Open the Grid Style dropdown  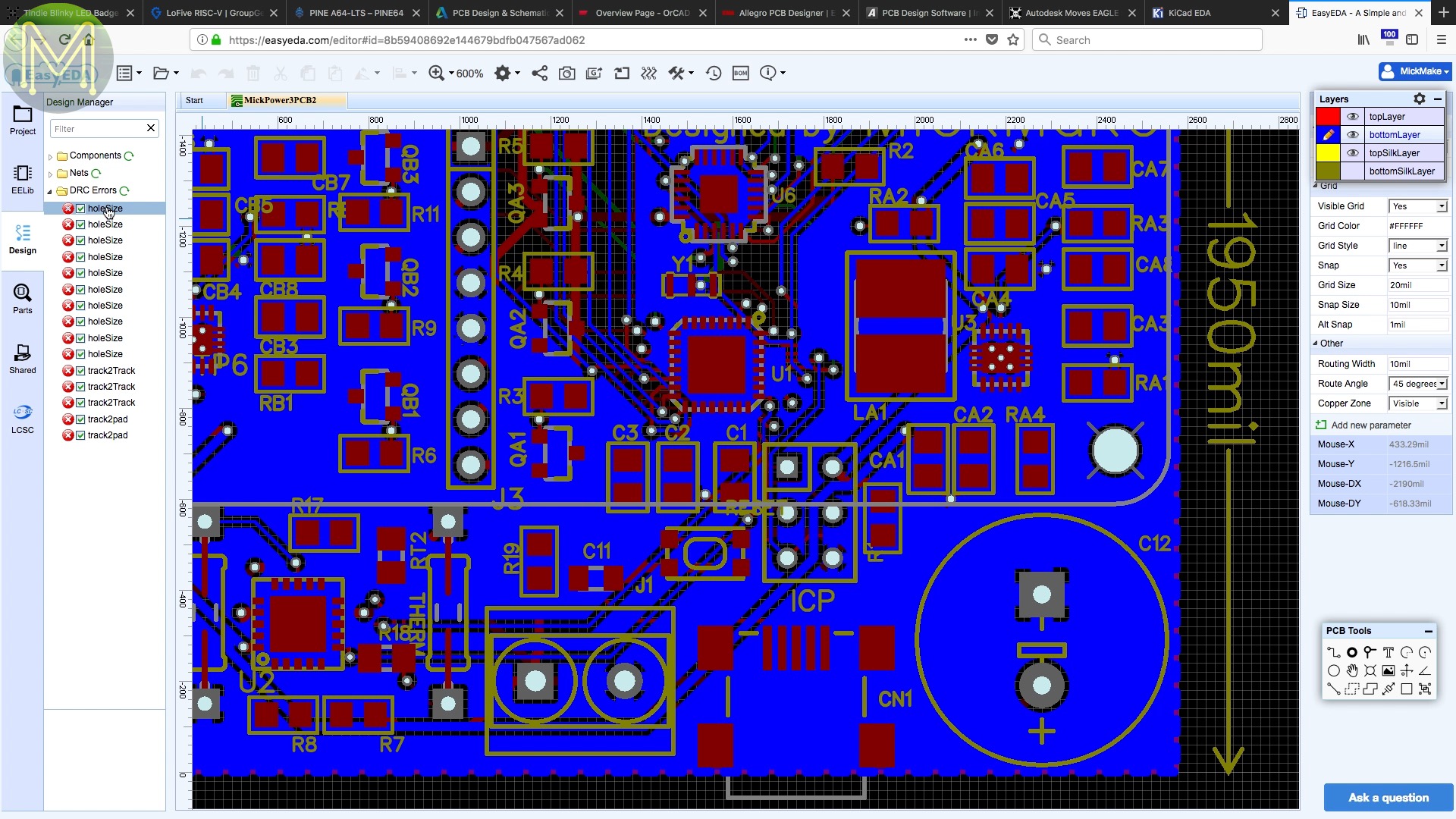click(1417, 246)
